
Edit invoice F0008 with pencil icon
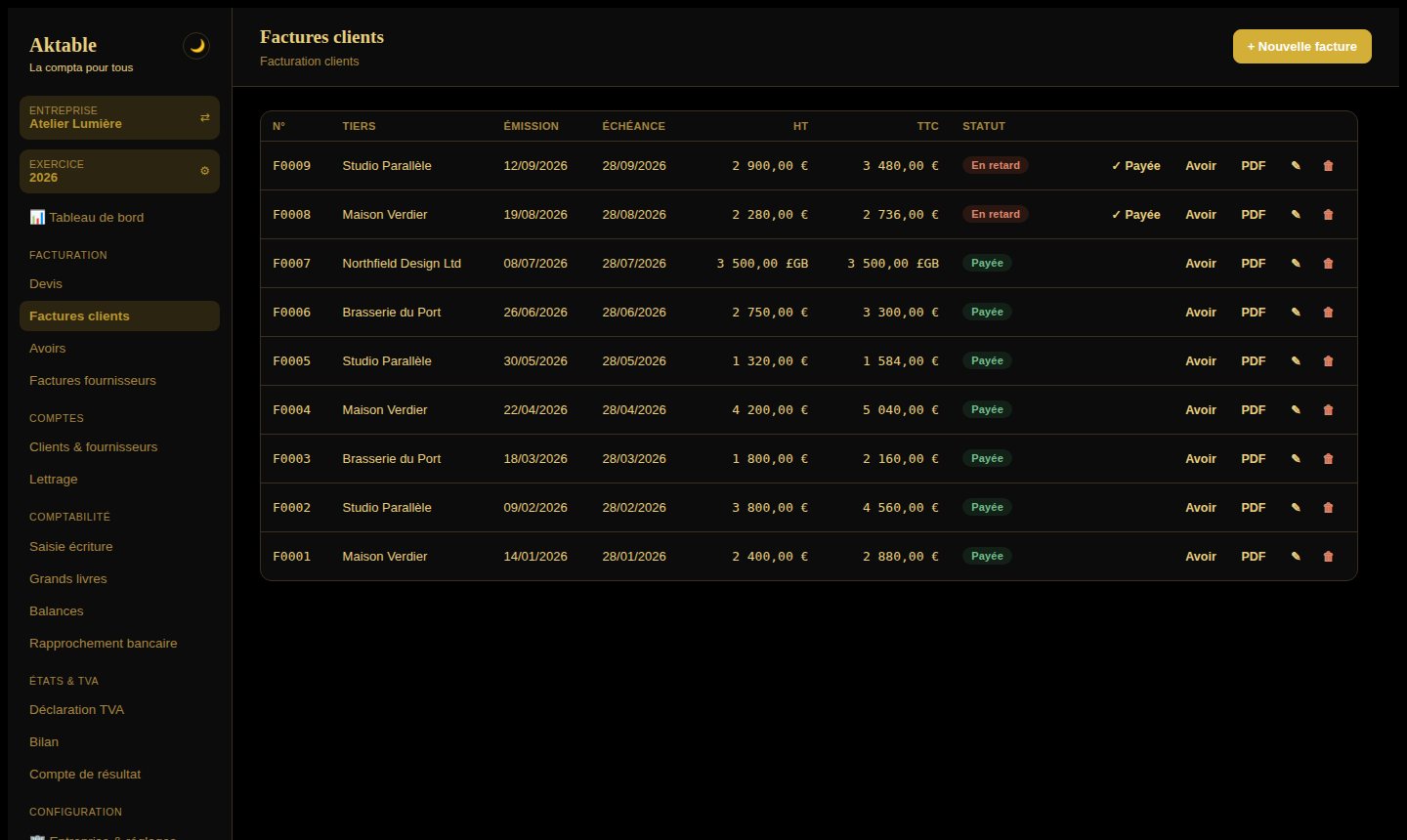(1296, 215)
